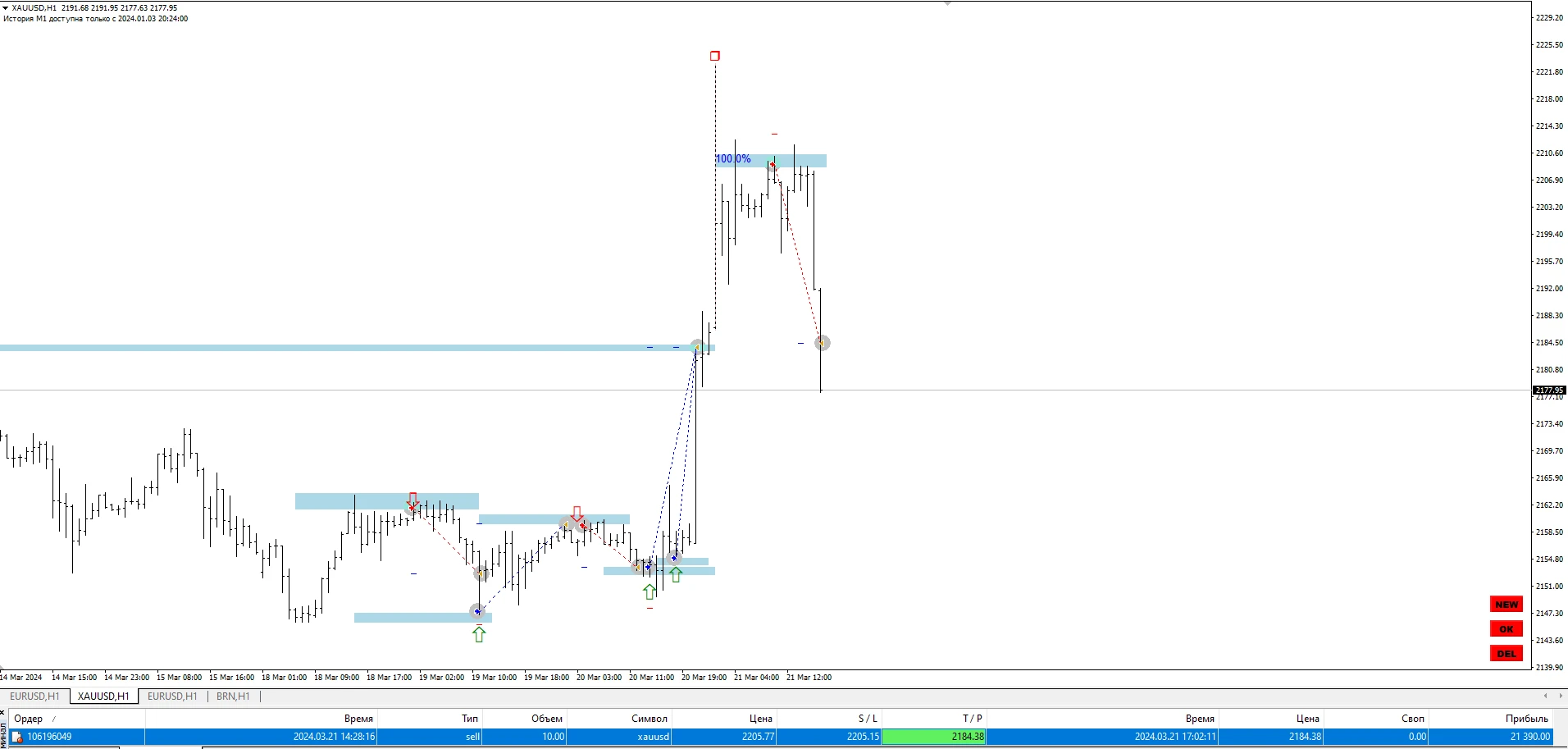Image resolution: width=1568 pixels, height=749 pixels.
Task: Select the gray circle at trade exit 2184
Action: (x=823, y=343)
